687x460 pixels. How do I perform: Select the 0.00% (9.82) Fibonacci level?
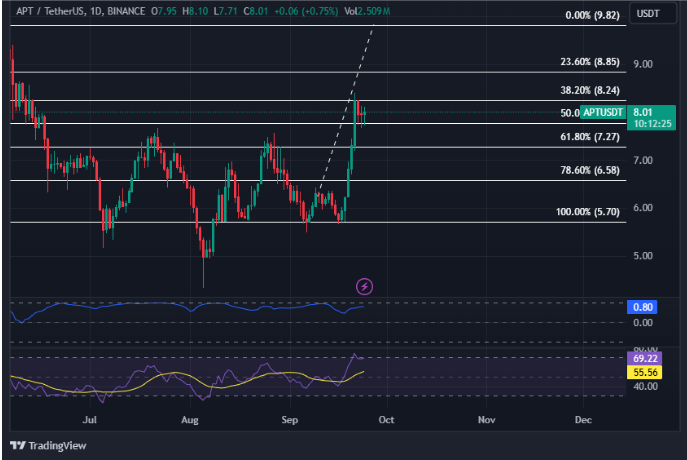pyautogui.click(x=593, y=16)
